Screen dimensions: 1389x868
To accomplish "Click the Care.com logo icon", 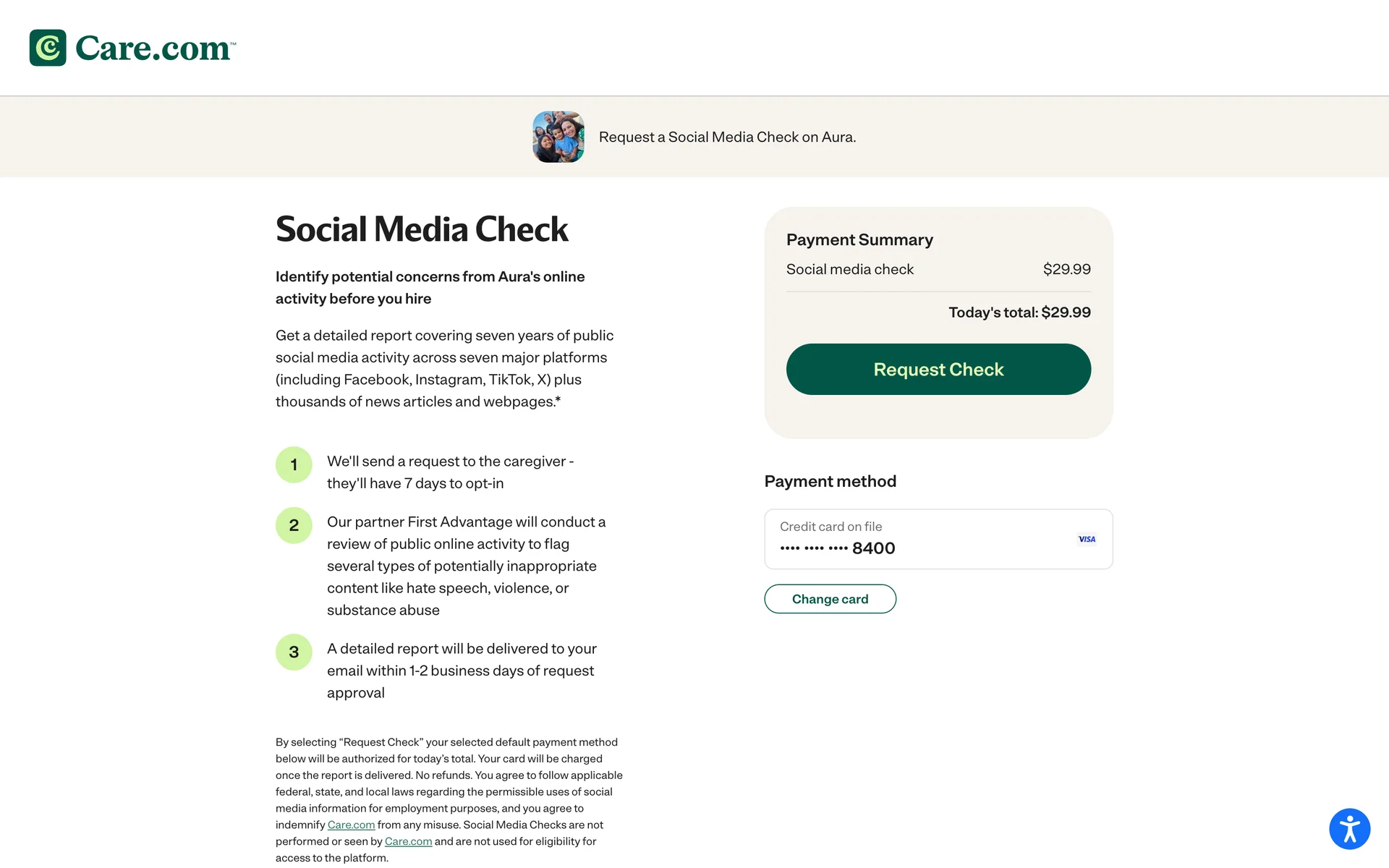I will tap(48, 48).
